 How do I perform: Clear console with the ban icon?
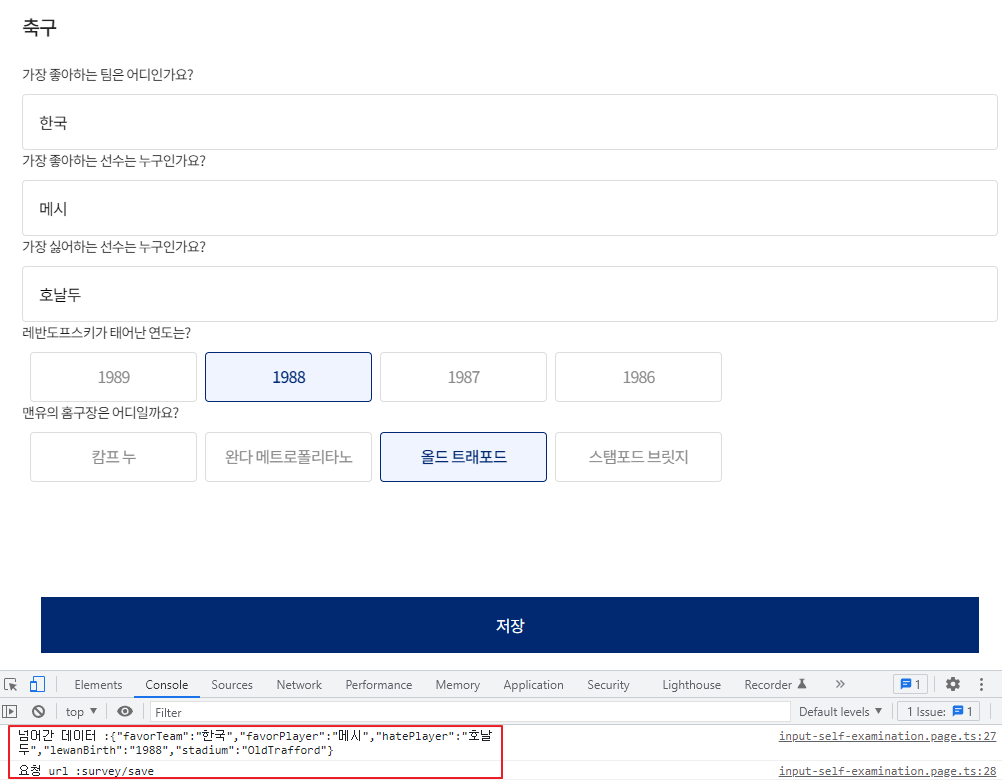coord(38,711)
